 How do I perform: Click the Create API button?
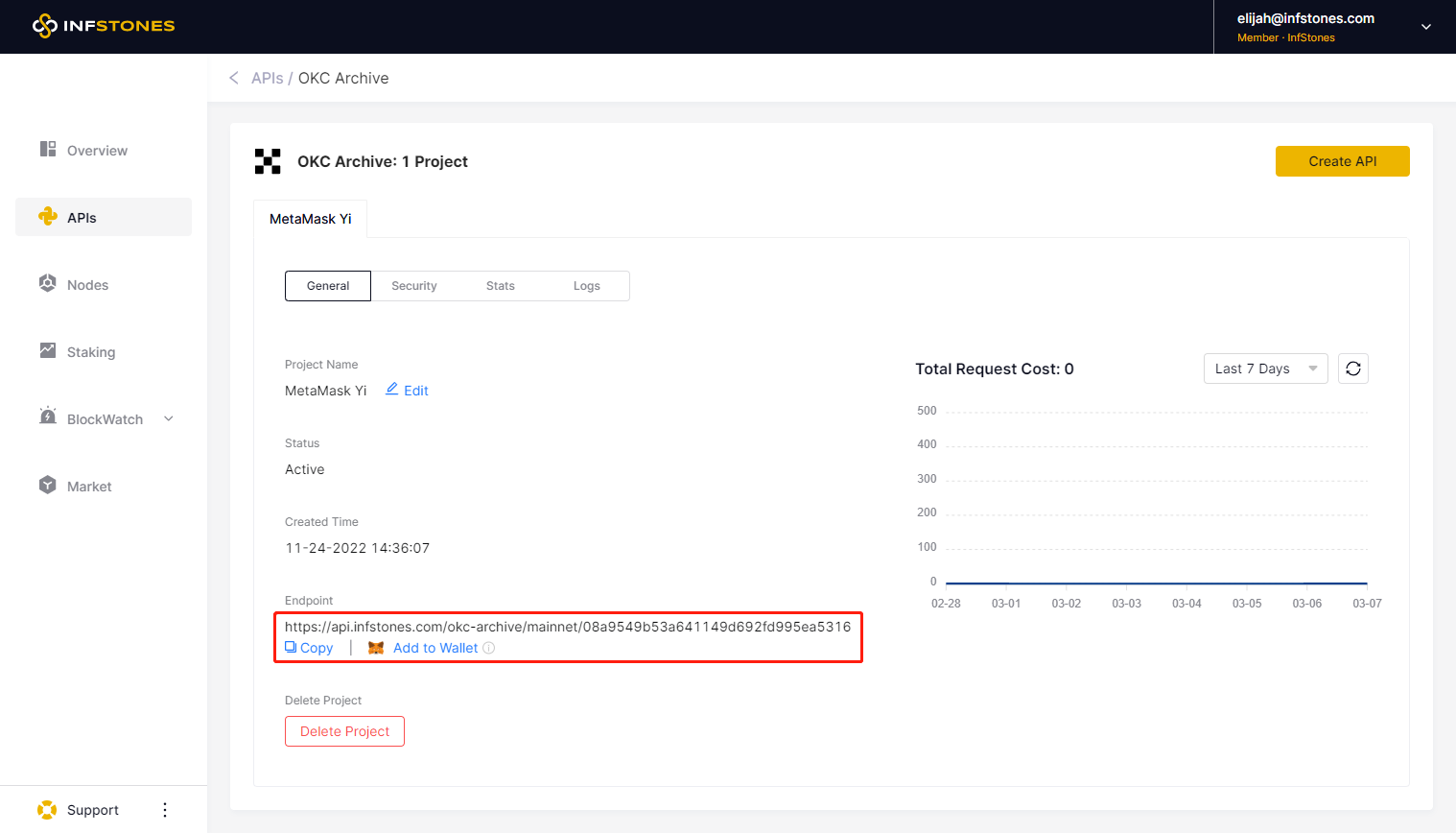point(1343,161)
